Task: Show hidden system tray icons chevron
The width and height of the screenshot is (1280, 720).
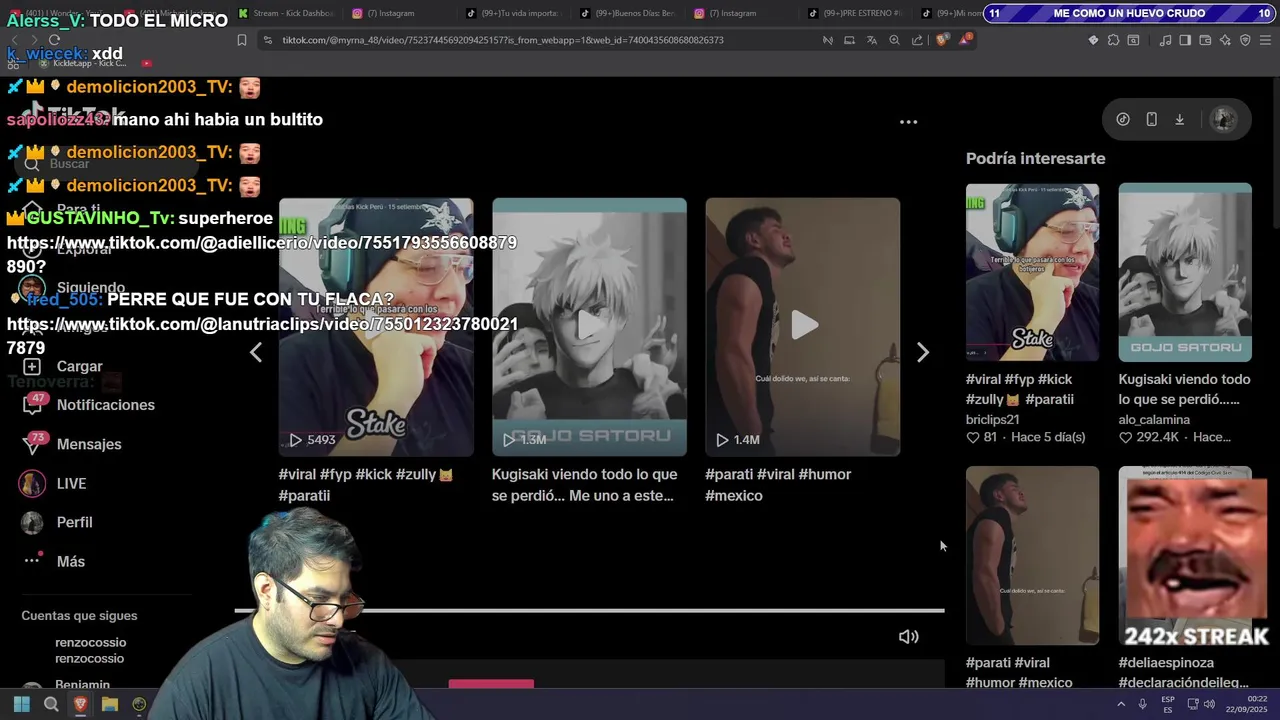Action: tap(1120, 704)
